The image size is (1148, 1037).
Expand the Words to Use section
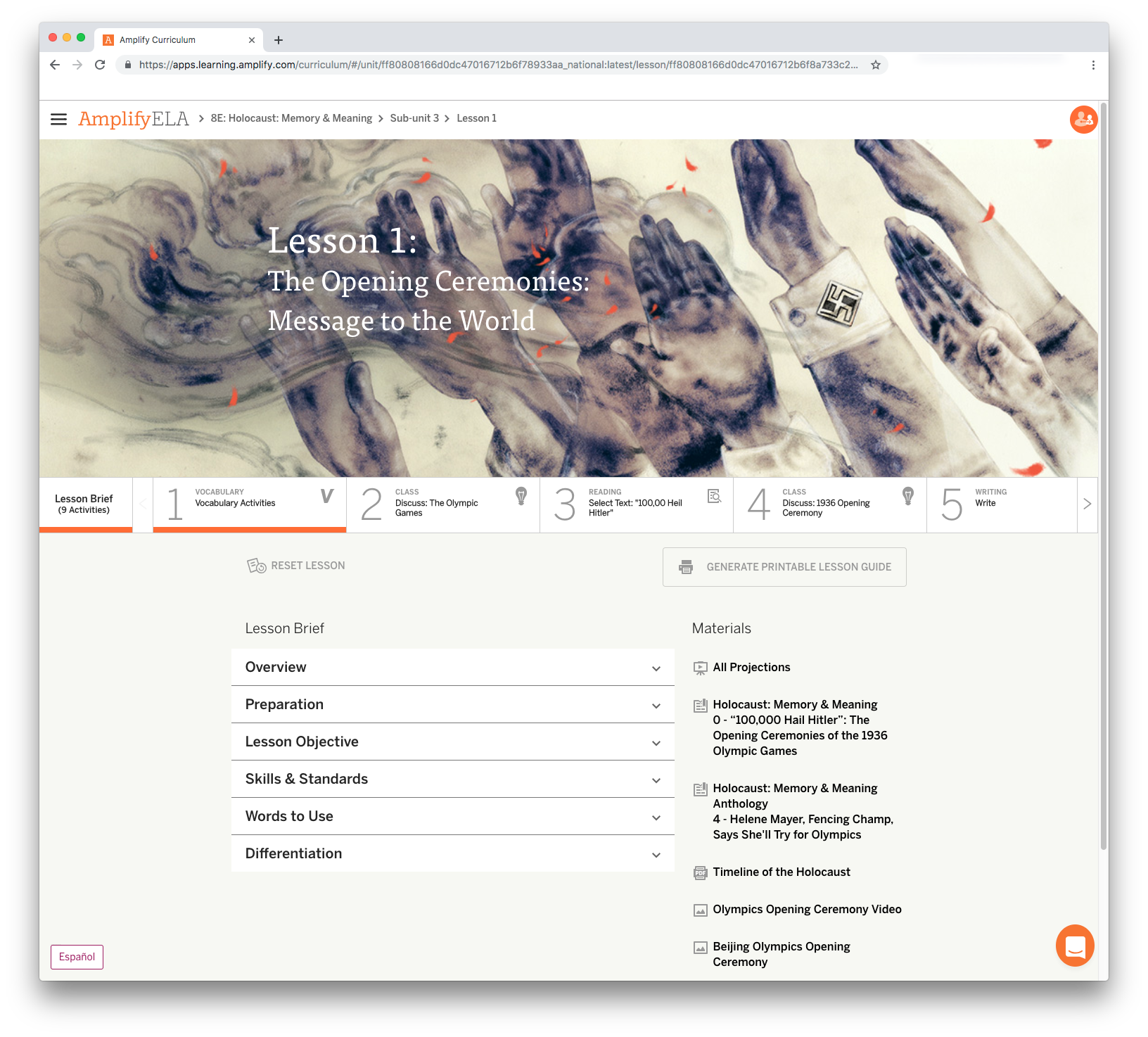[x=452, y=816]
